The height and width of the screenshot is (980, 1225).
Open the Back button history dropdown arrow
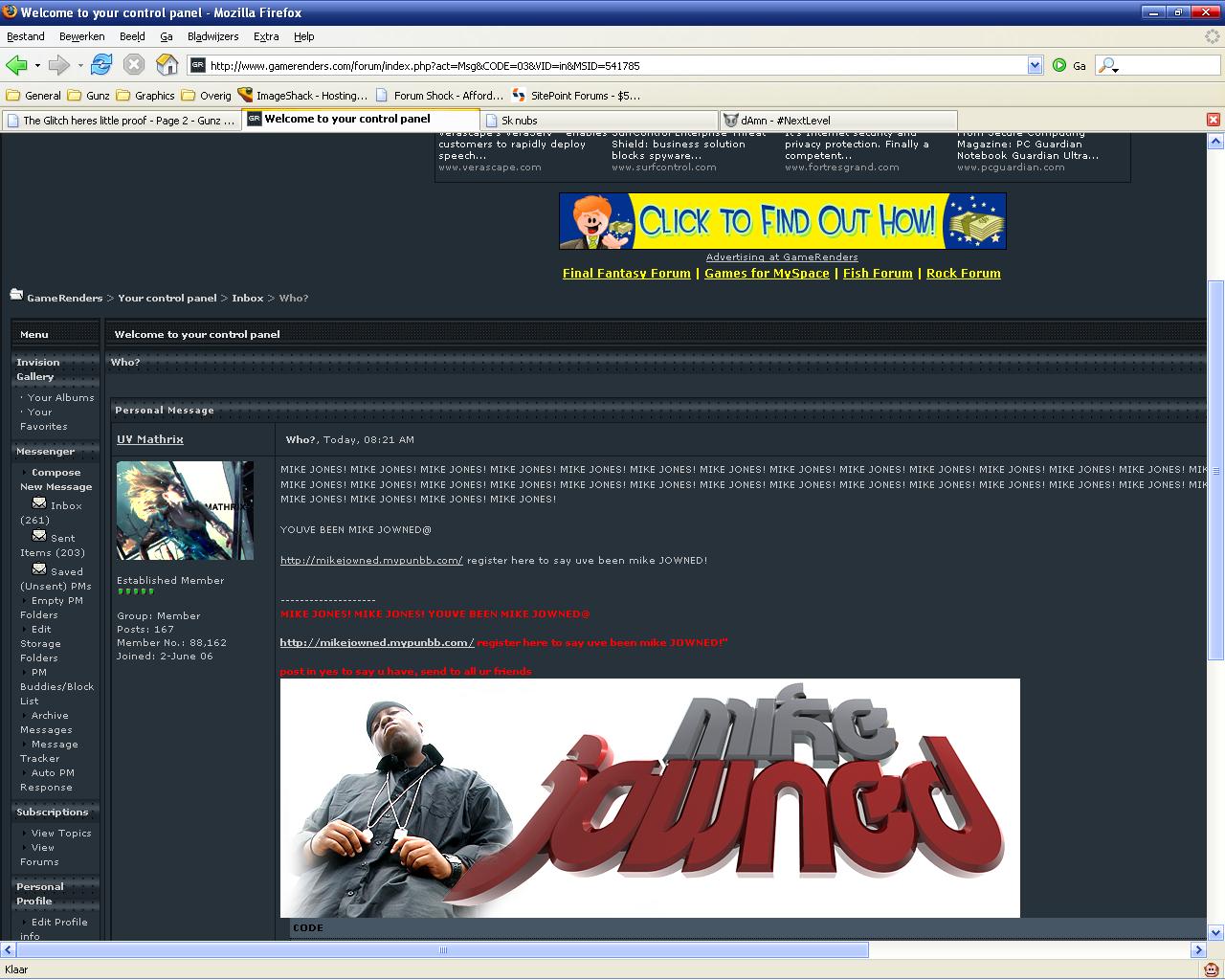coord(37,65)
